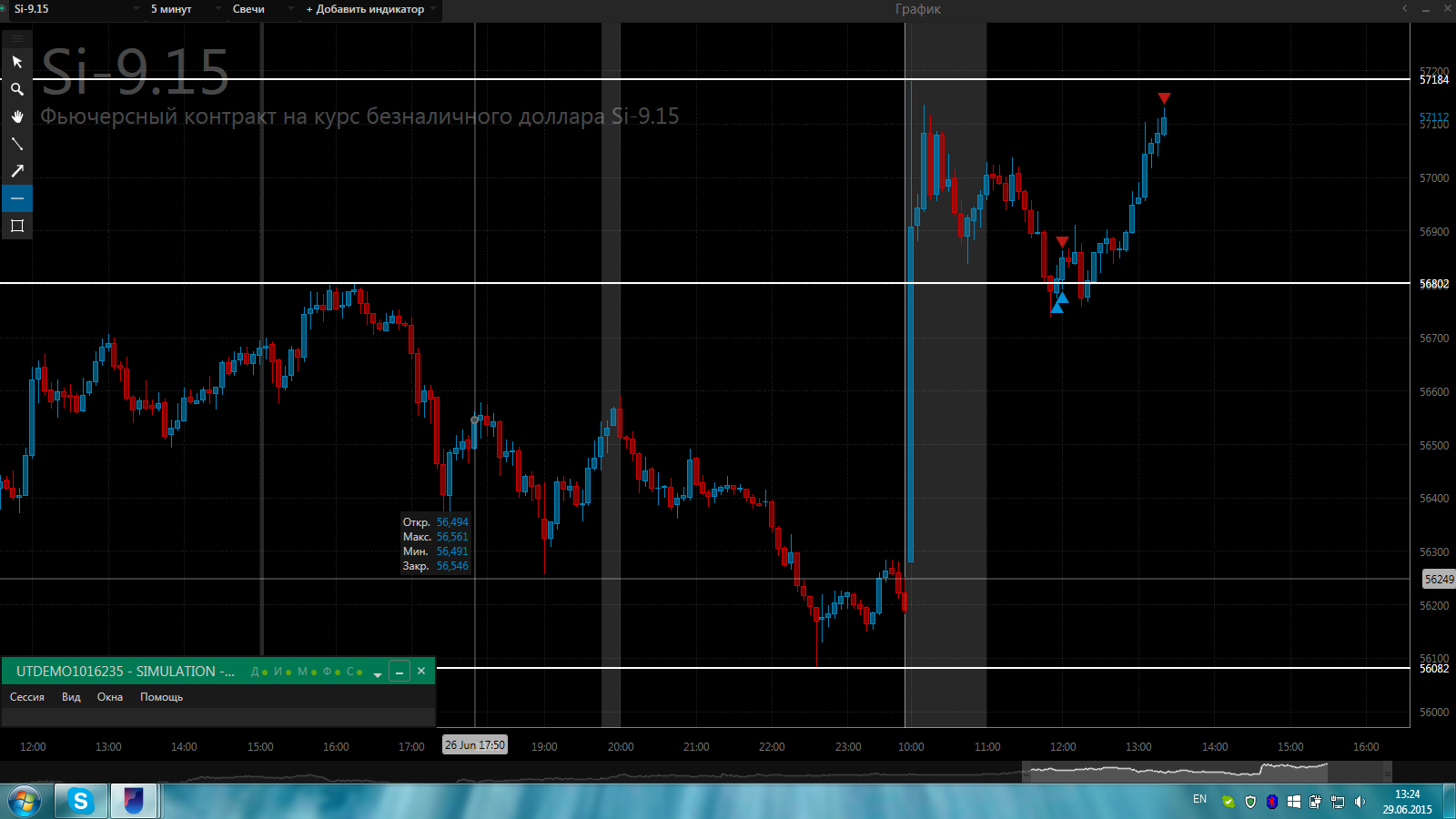
Task: Select the hand pan tool
Action: (17, 116)
